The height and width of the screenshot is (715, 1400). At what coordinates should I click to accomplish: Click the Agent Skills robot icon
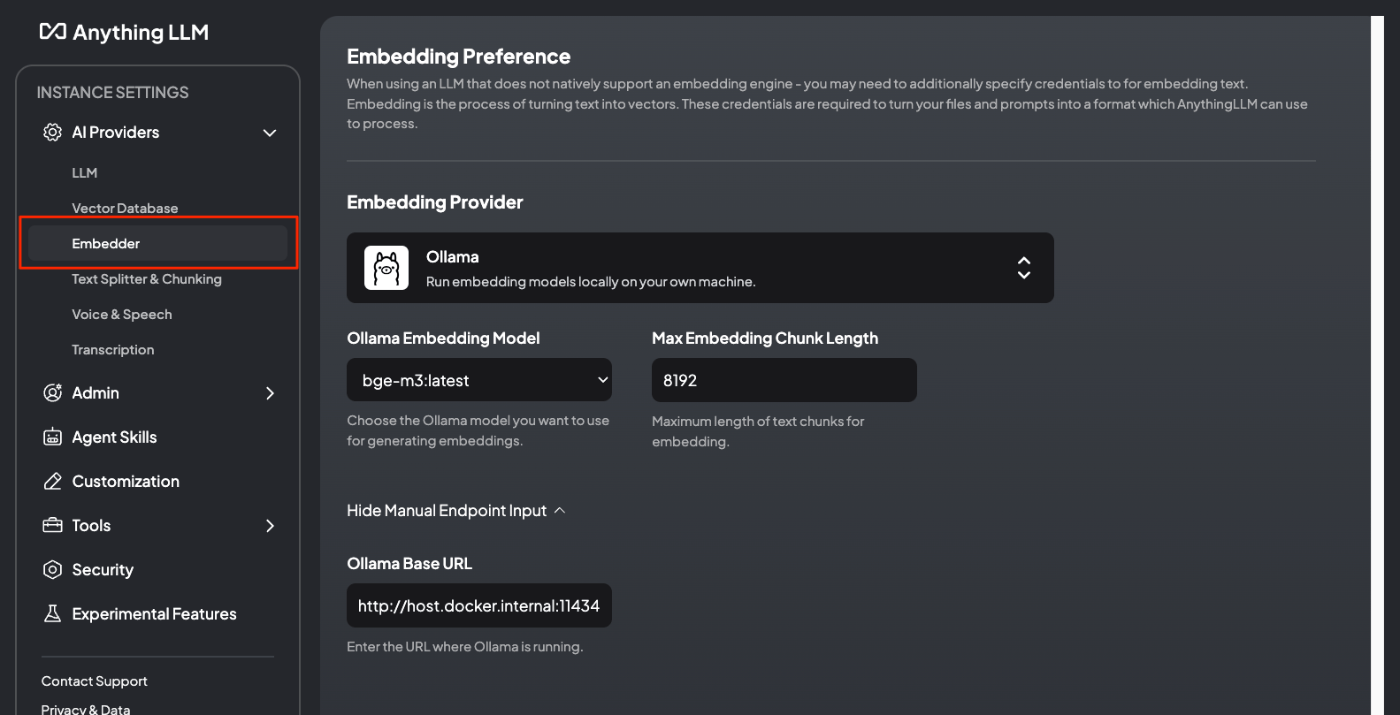point(53,437)
